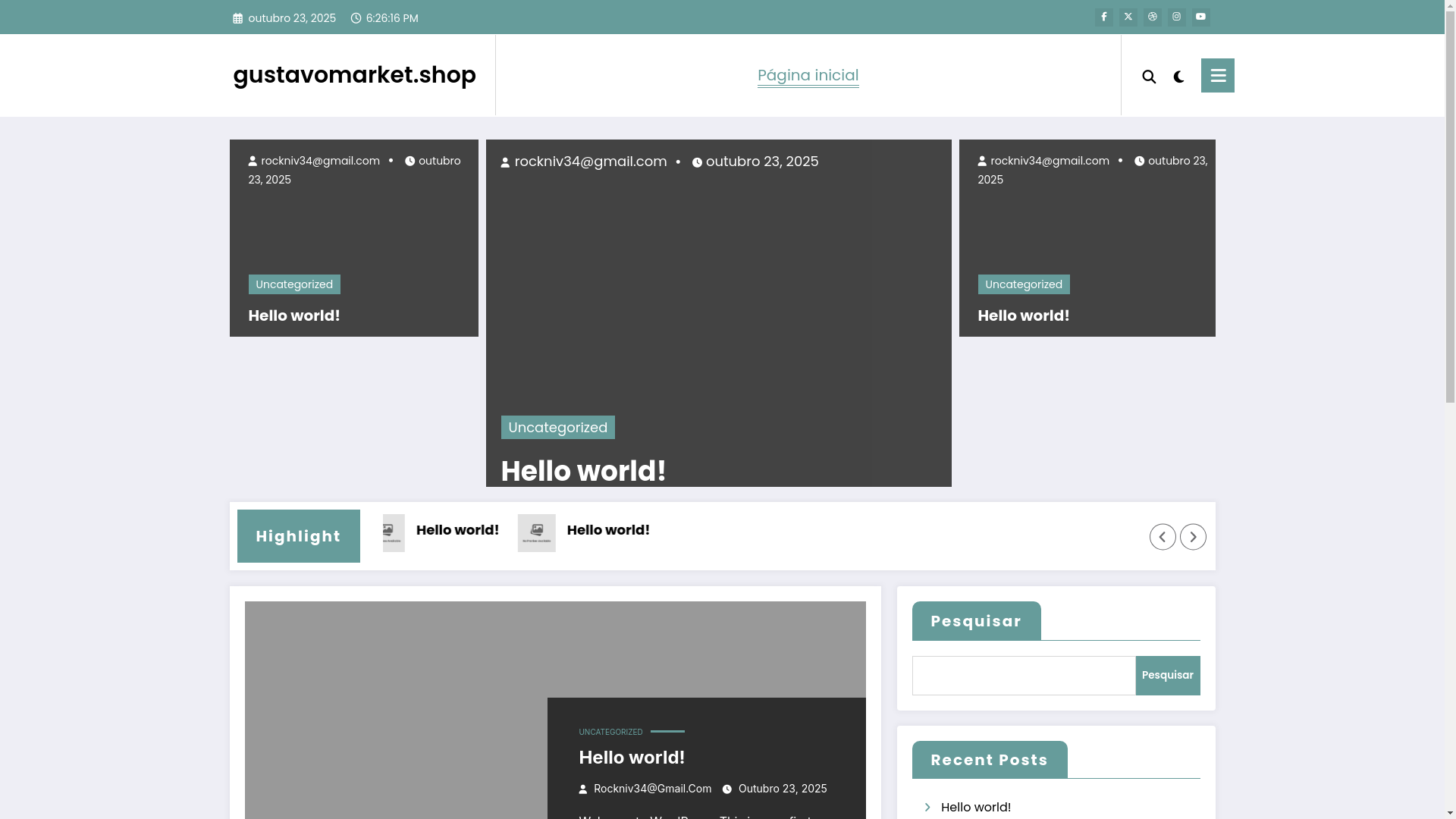Open the header search magnifier icon

(1149, 77)
